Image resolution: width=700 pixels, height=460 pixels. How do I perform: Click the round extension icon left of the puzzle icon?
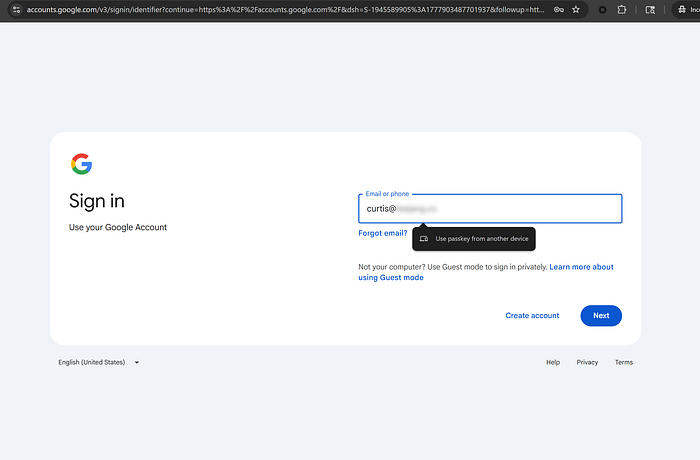tap(602, 9)
